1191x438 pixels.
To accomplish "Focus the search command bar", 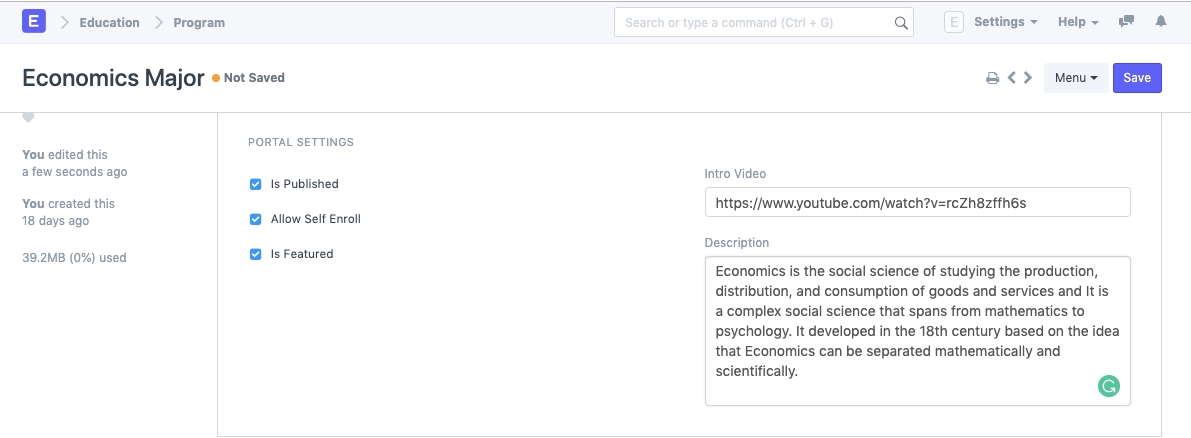I will pyautogui.click(x=755, y=22).
